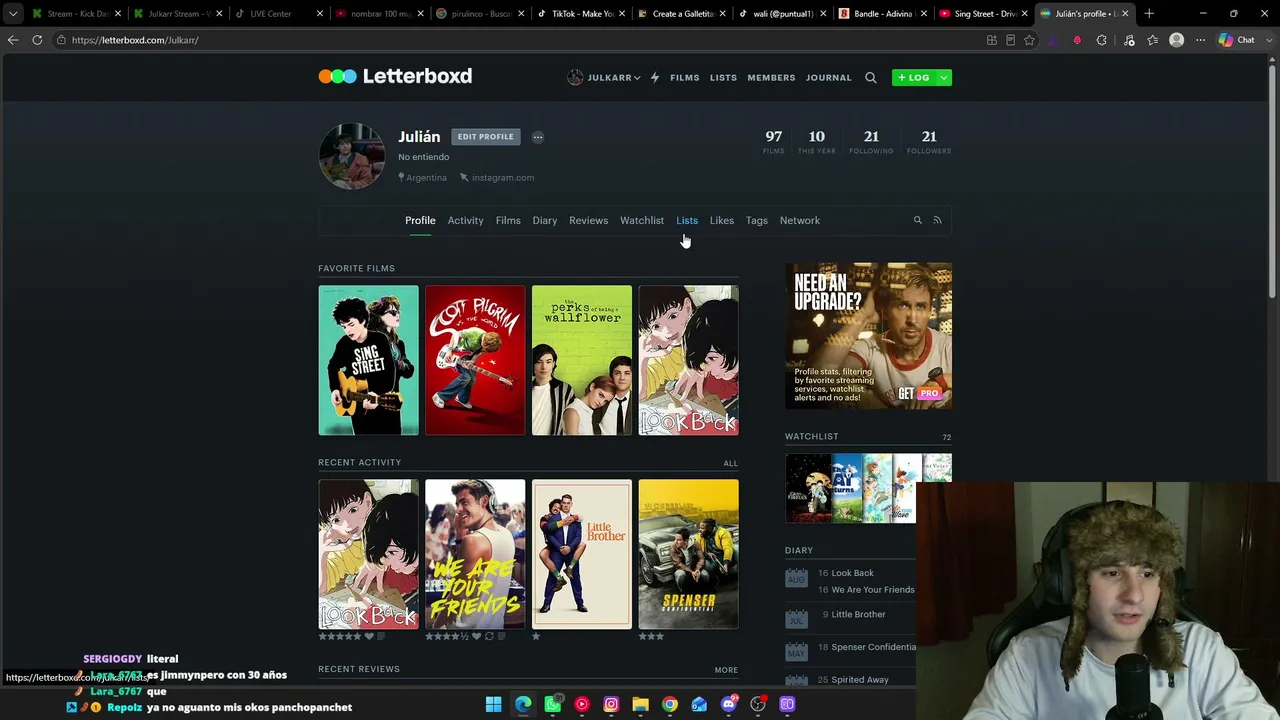This screenshot has height=720, width=1280.
Task: Reload the page with the refresh icon
Action: 37,40
